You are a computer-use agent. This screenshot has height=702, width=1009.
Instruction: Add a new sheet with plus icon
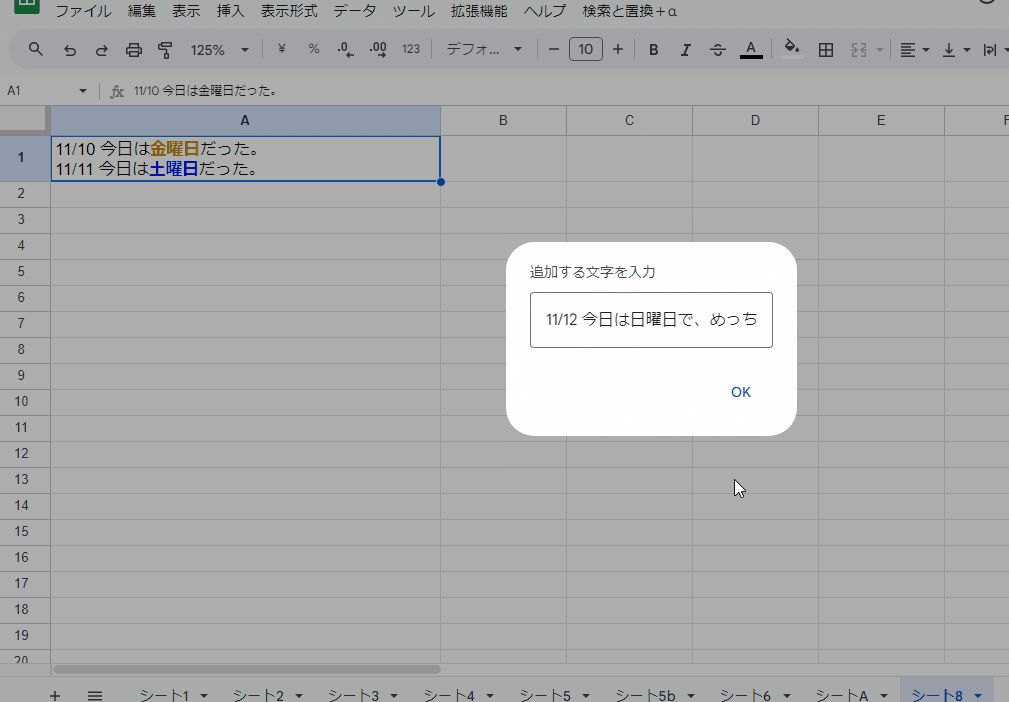[55, 695]
